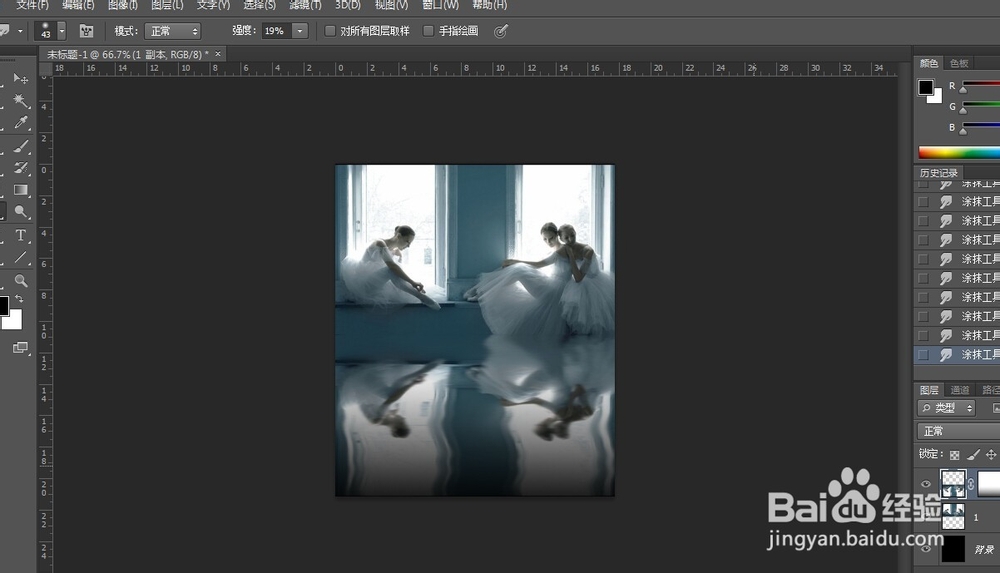Open the 滤镜(T) menu
Image resolution: width=1000 pixels, height=573 pixels.
(305, 5)
